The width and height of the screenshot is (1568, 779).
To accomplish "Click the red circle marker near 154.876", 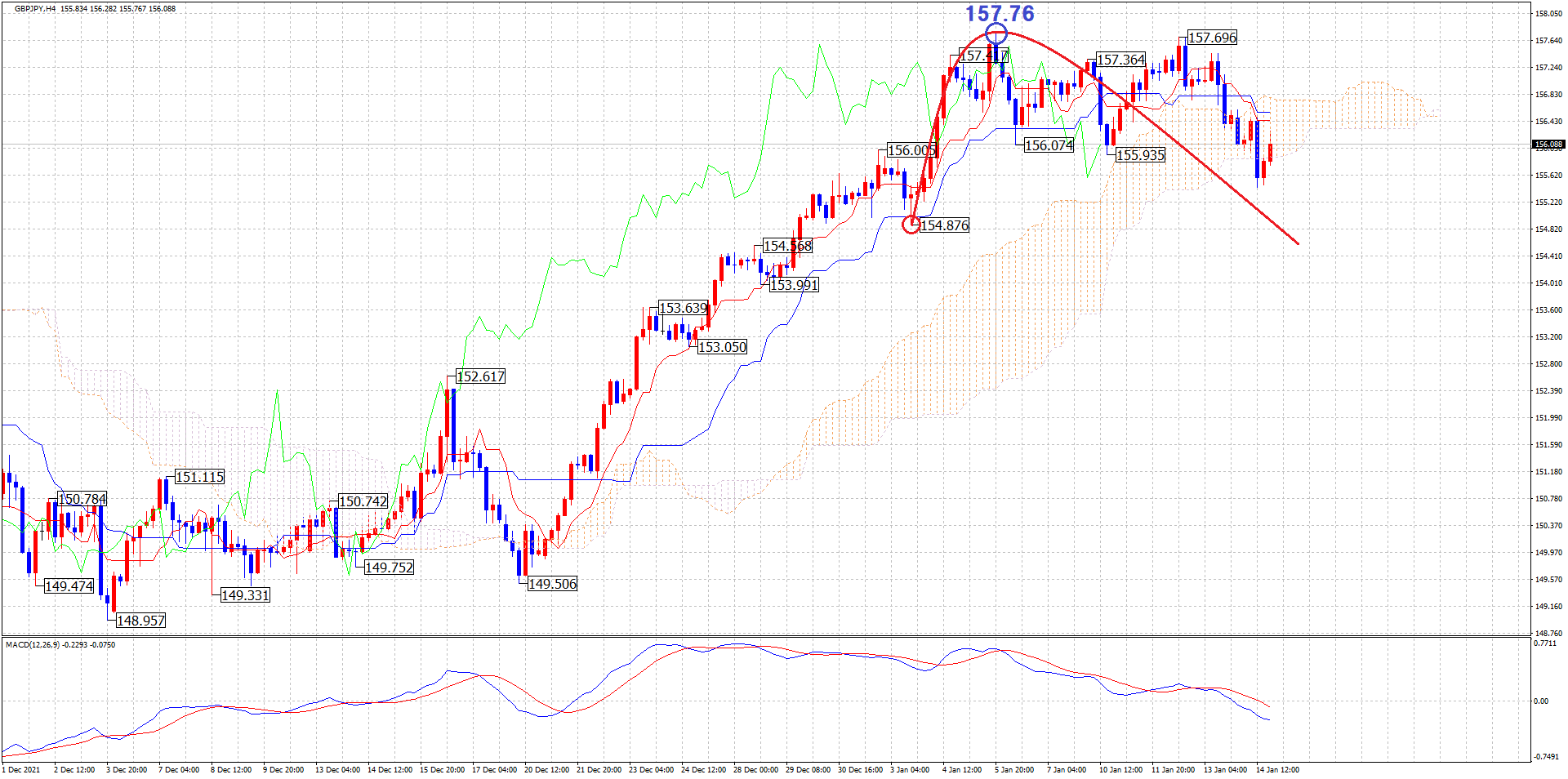I will pyautogui.click(x=911, y=225).
